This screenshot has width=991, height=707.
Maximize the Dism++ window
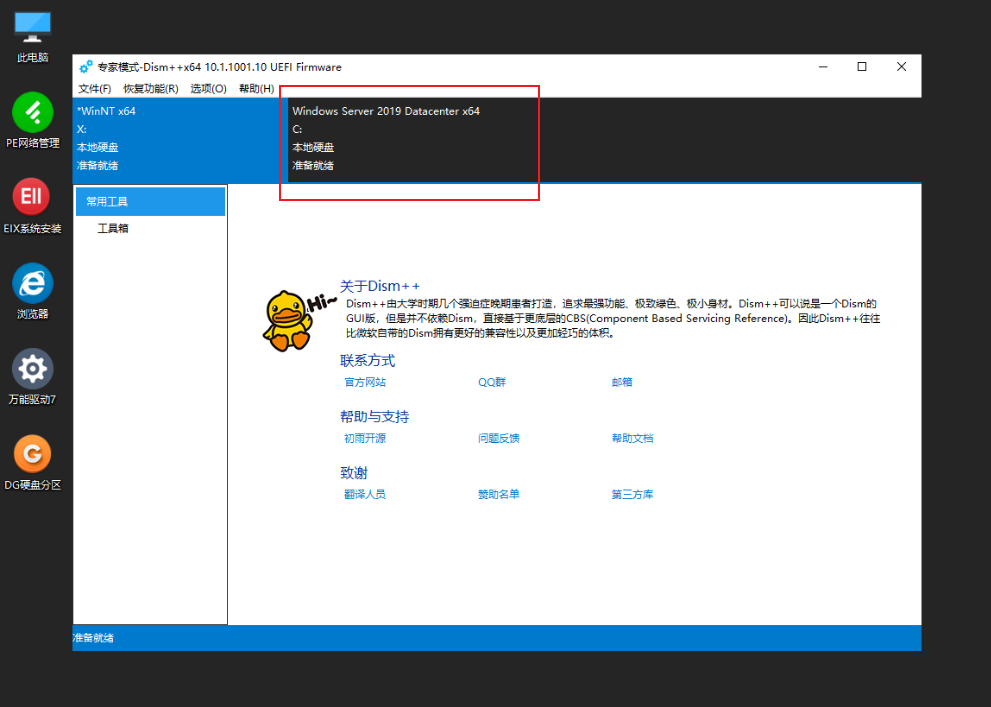click(x=861, y=67)
